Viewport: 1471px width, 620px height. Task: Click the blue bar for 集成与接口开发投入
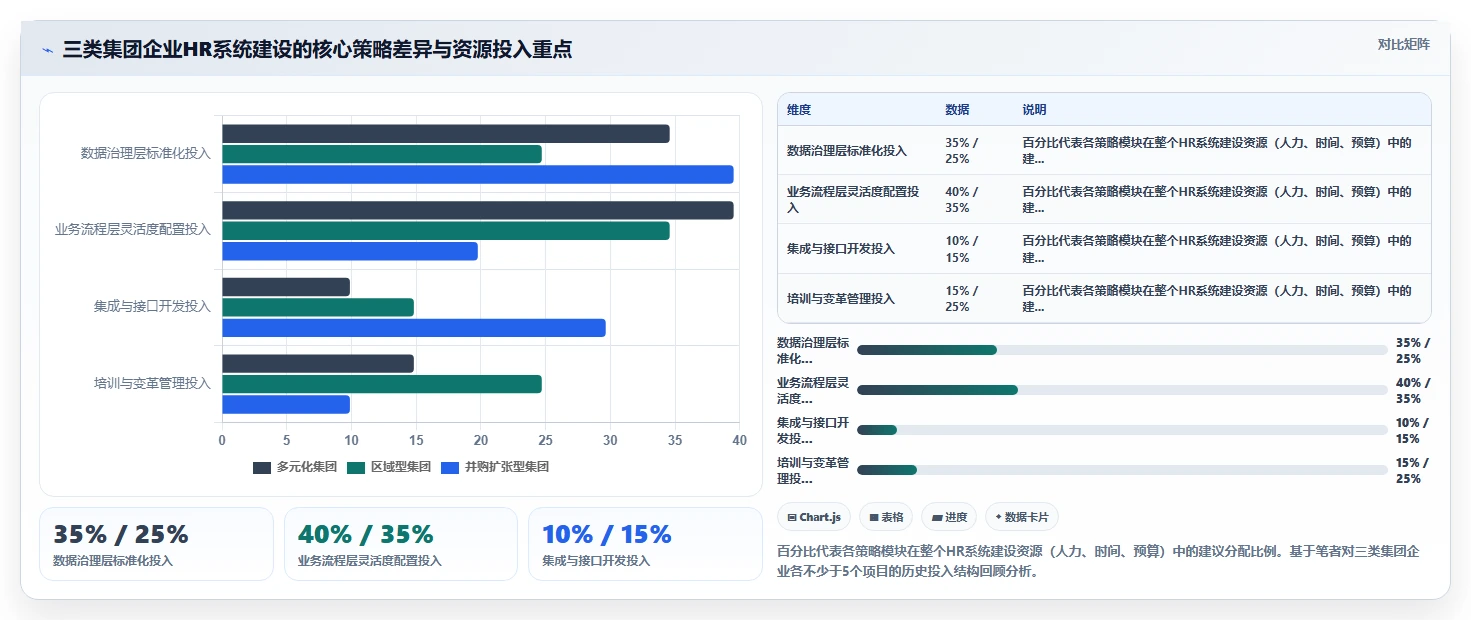click(x=414, y=328)
